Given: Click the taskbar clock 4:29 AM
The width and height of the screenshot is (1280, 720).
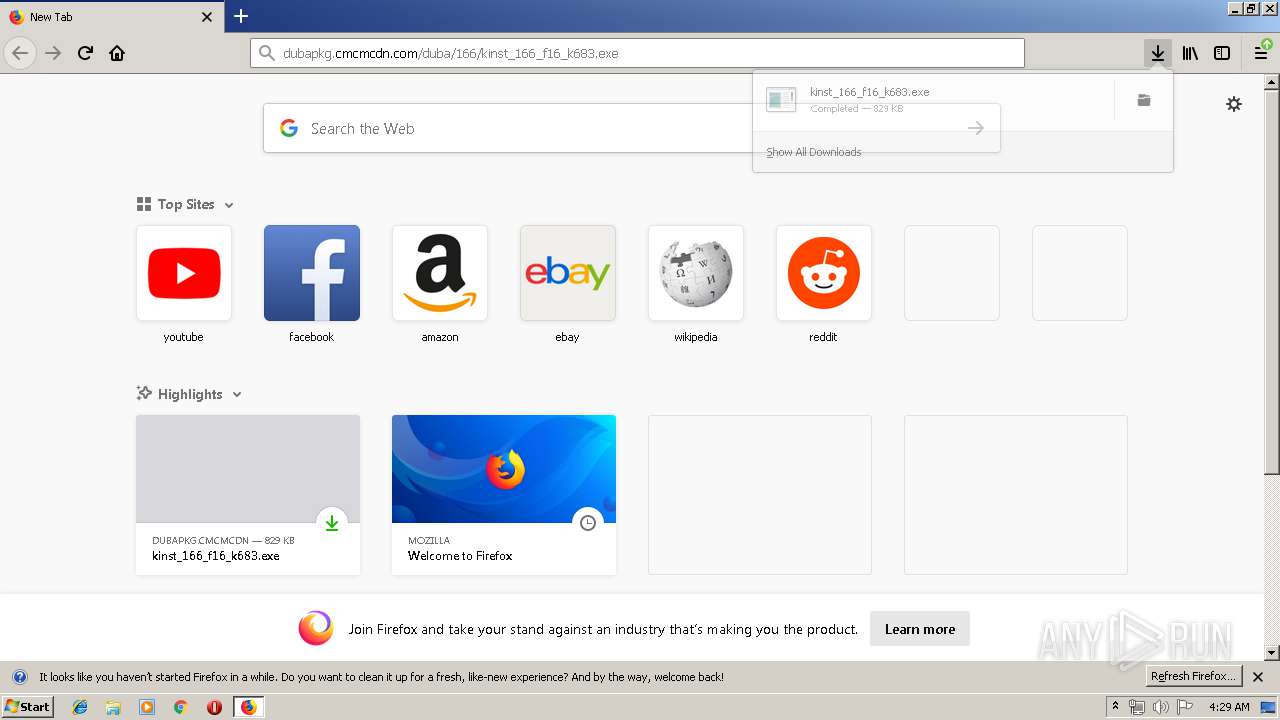Looking at the screenshot, I should [1229, 707].
